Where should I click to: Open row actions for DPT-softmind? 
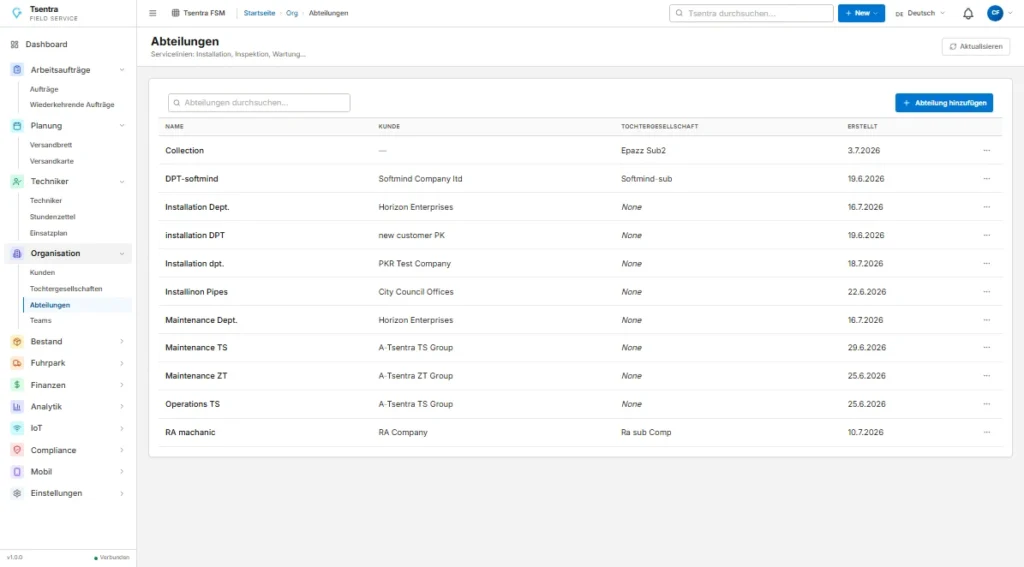click(986, 178)
